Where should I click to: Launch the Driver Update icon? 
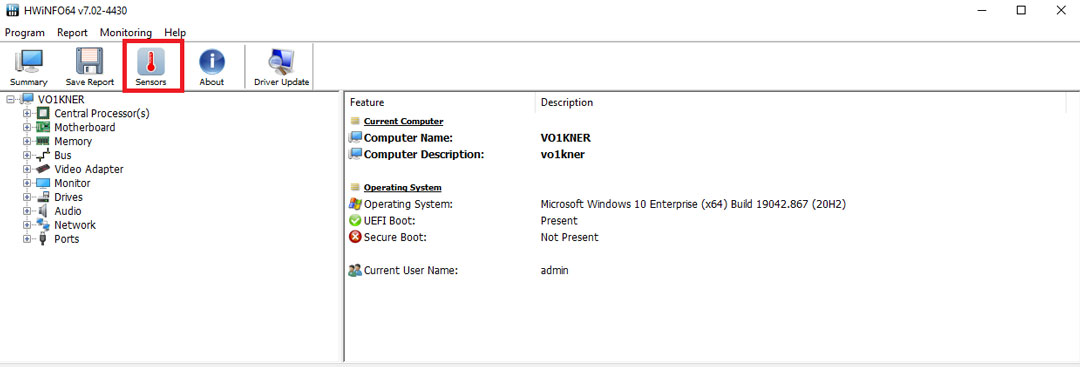click(x=281, y=62)
